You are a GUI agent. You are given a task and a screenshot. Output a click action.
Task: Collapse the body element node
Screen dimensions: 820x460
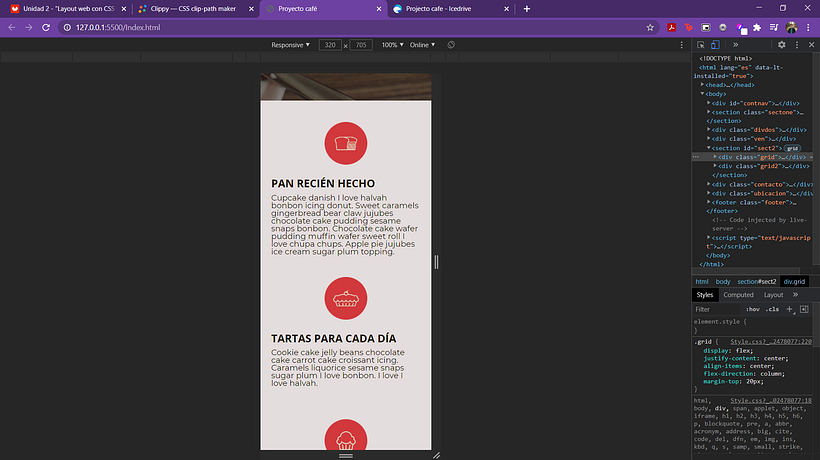[702, 94]
